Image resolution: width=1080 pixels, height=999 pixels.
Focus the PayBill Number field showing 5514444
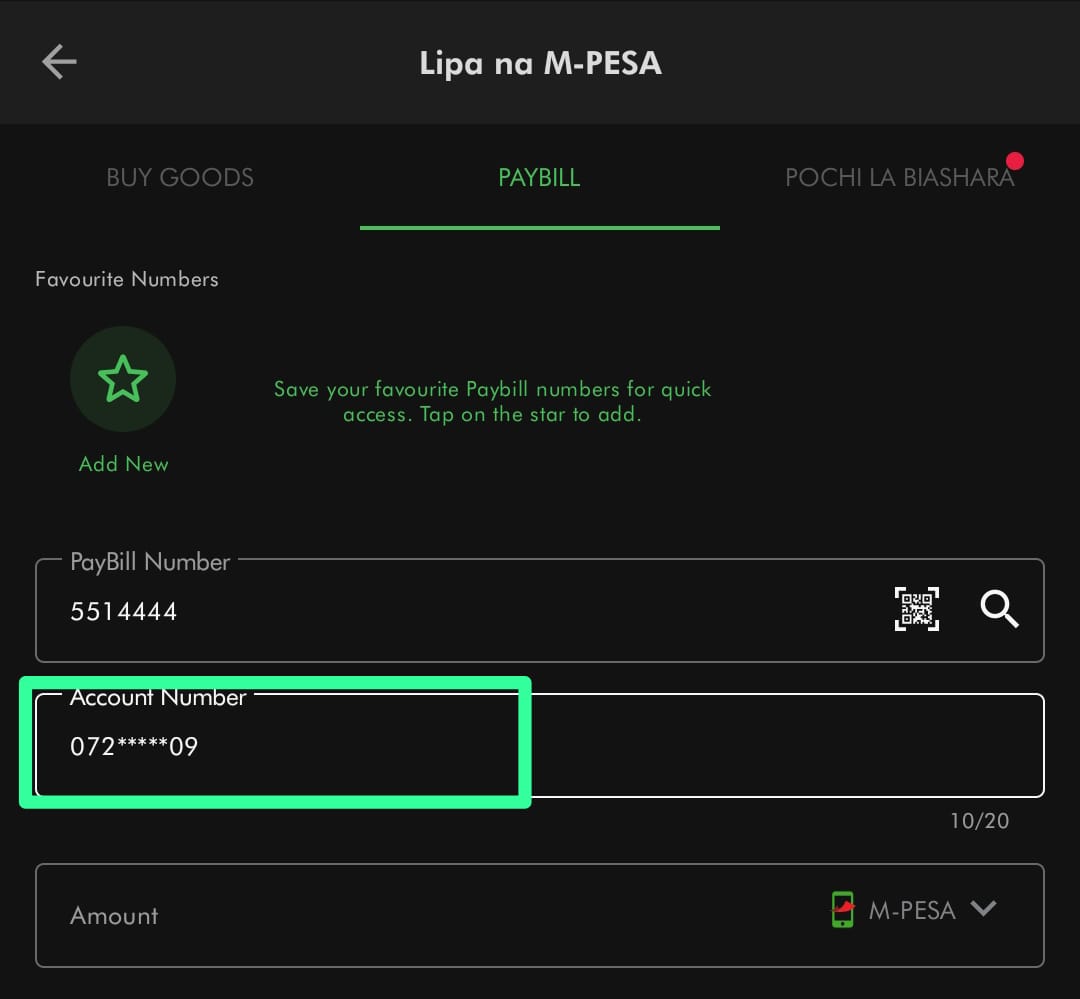[450, 612]
